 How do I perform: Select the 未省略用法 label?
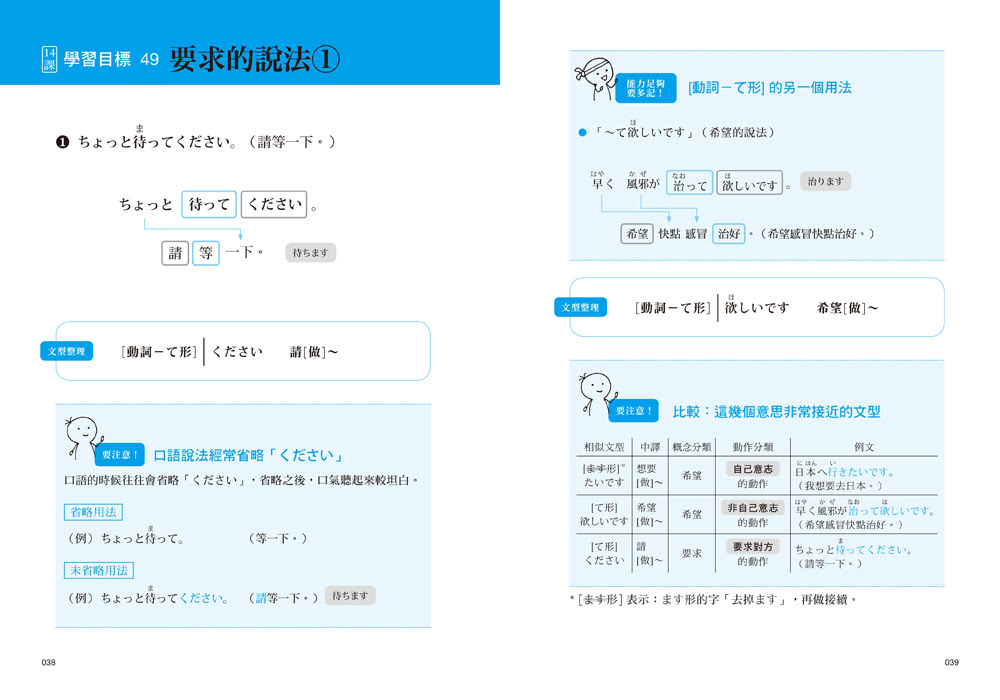click(99, 570)
